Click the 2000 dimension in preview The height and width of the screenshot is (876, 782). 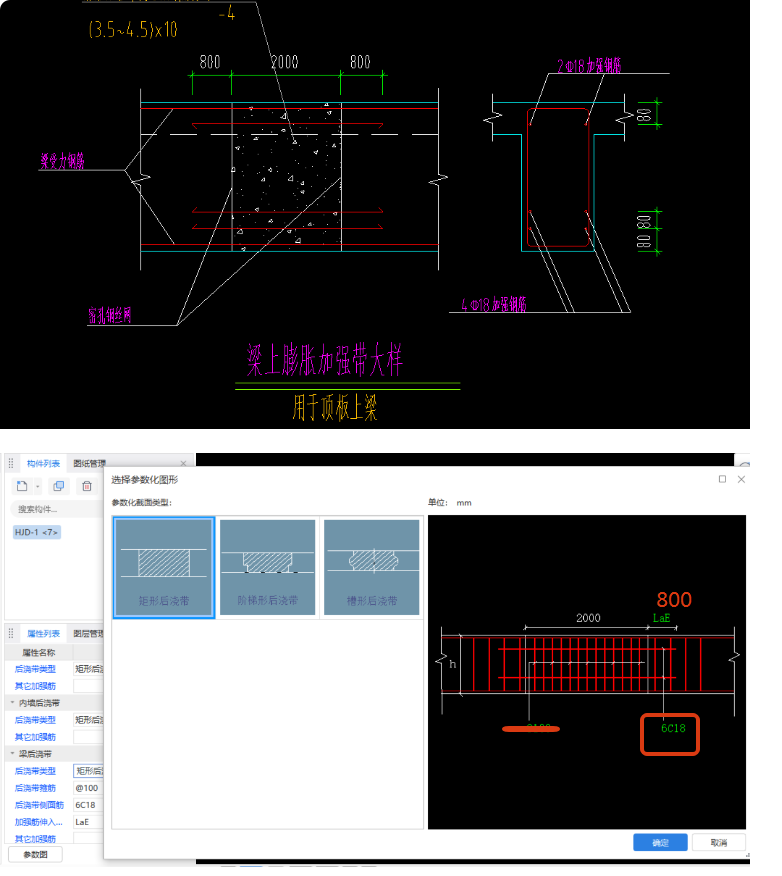click(x=588, y=617)
